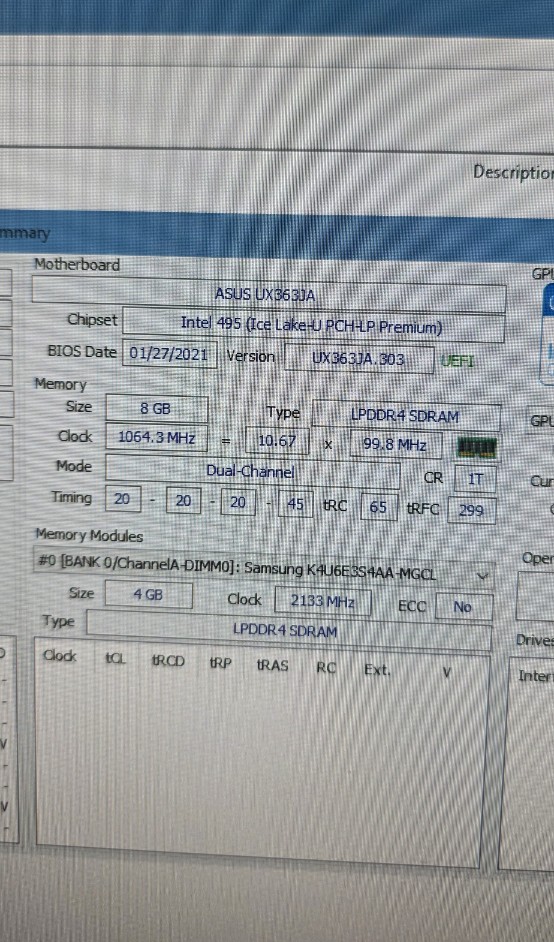The image size is (554, 942).
Task: Select the BIOS Date 01/27/2021 field
Action: pyautogui.click(x=169, y=354)
